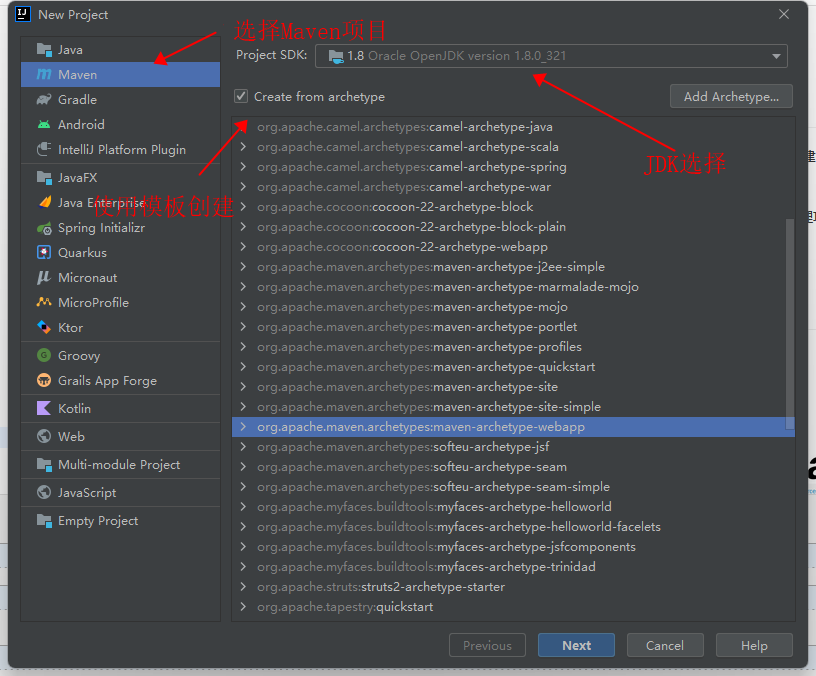Select the Ktor icon
Image resolution: width=816 pixels, height=676 pixels.
44,328
